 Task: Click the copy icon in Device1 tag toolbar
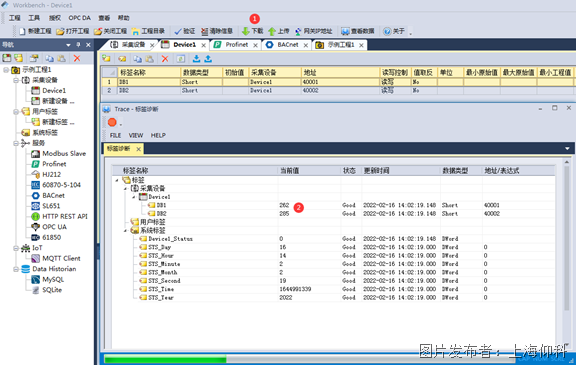pos(137,58)
